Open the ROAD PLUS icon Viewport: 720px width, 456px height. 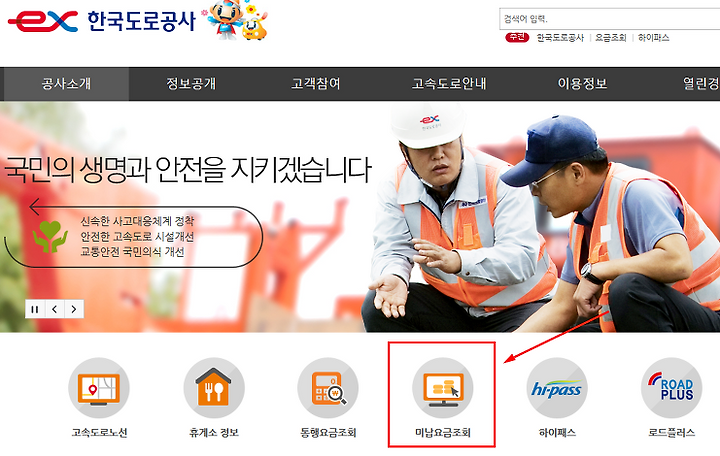click(671, 388)
